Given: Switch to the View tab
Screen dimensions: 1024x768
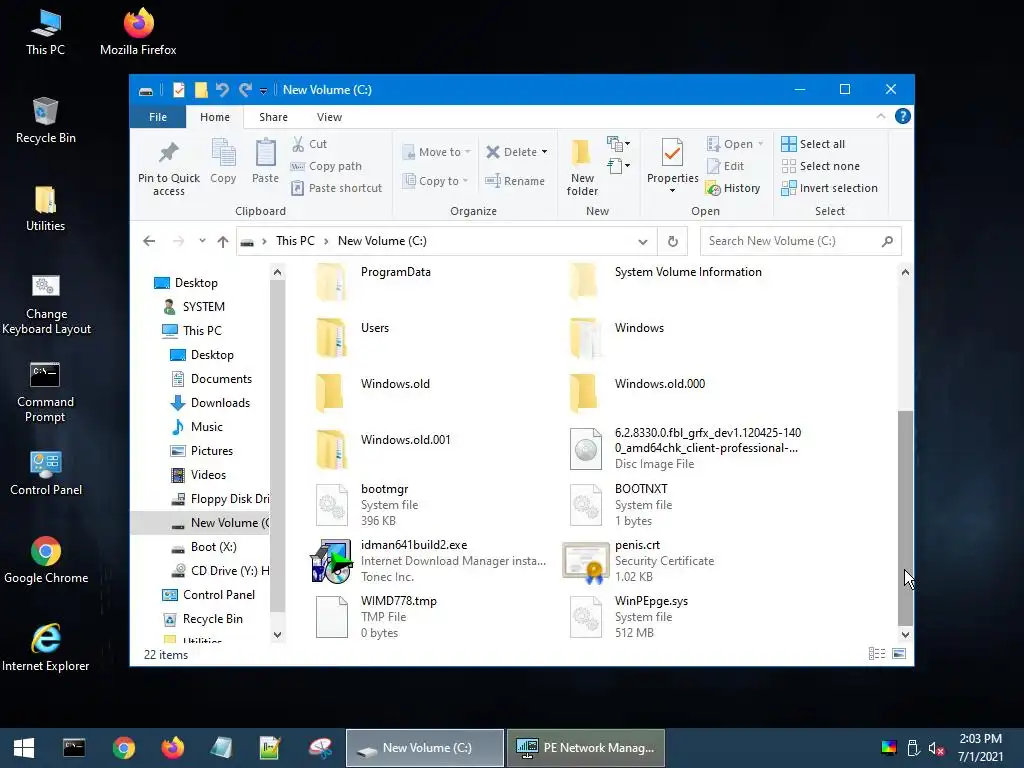Looking at the screenshot, I should click(329, 117).
